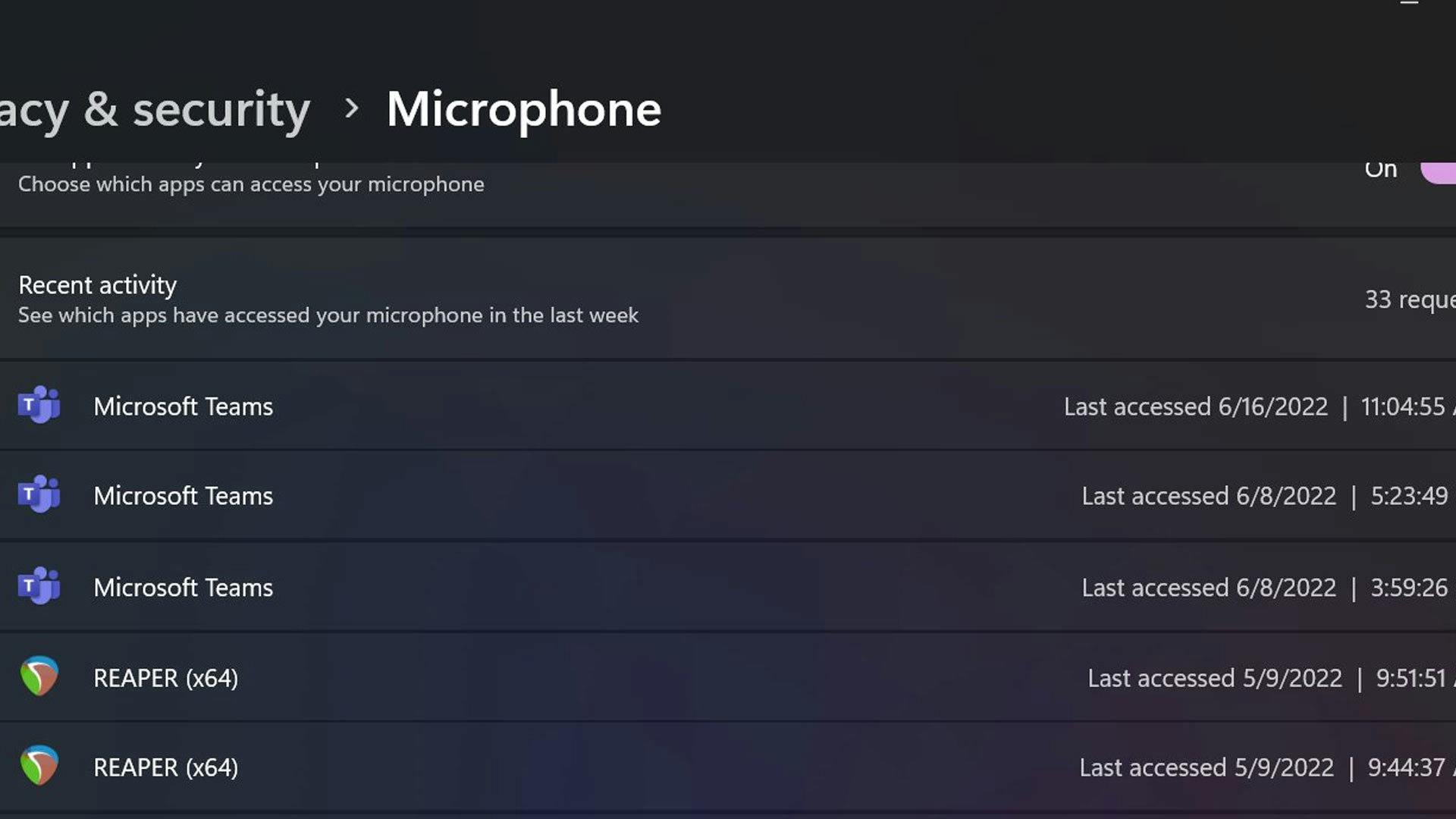This screenshot has width=1456, height=819.
Task: Select the REAPER (x64) name accessed at 9:44:37
Action: pyautogui.click(x=165, y=767)
